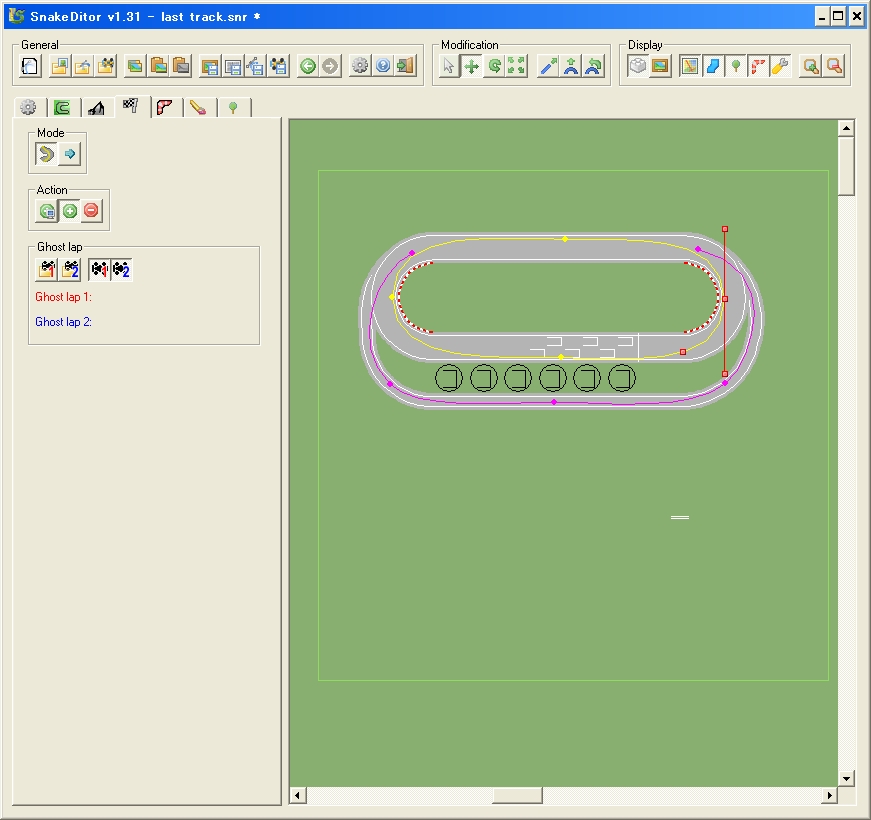Click the stacked landscape images icon
This screenshot has height=820, width=871.
[135, 66]
